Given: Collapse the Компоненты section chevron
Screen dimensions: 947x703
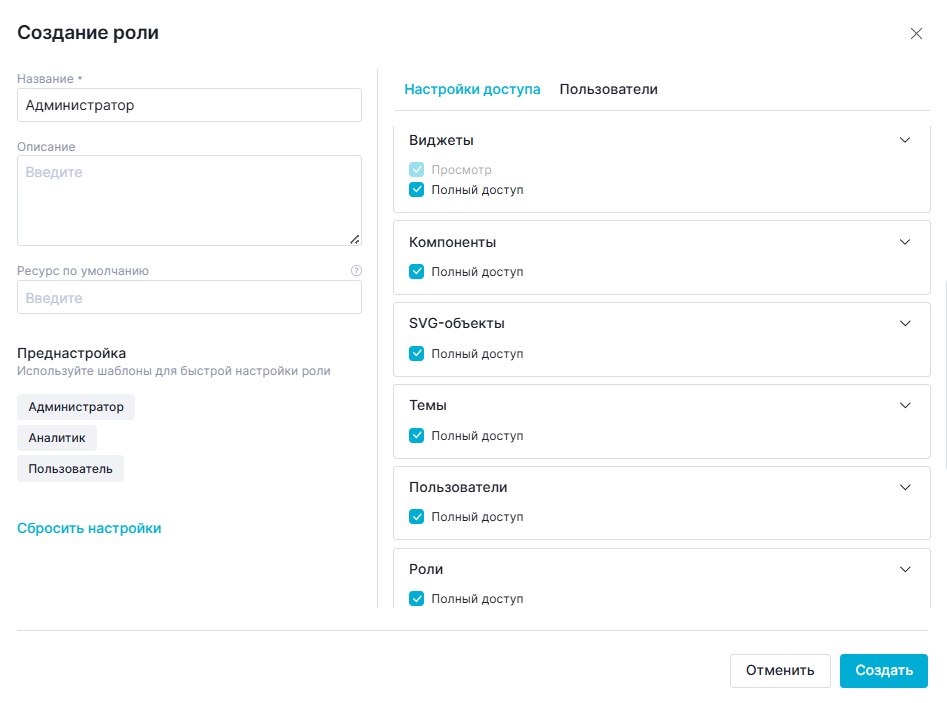Looking at the screenshot, I should 905,242.
